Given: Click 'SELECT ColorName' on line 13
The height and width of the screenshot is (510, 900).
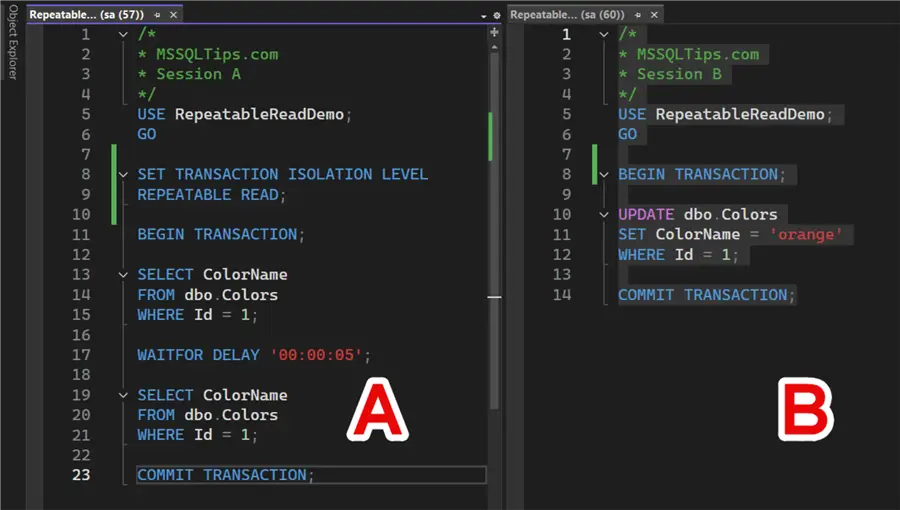Looking at the screenshot, I should pos(212,275).
